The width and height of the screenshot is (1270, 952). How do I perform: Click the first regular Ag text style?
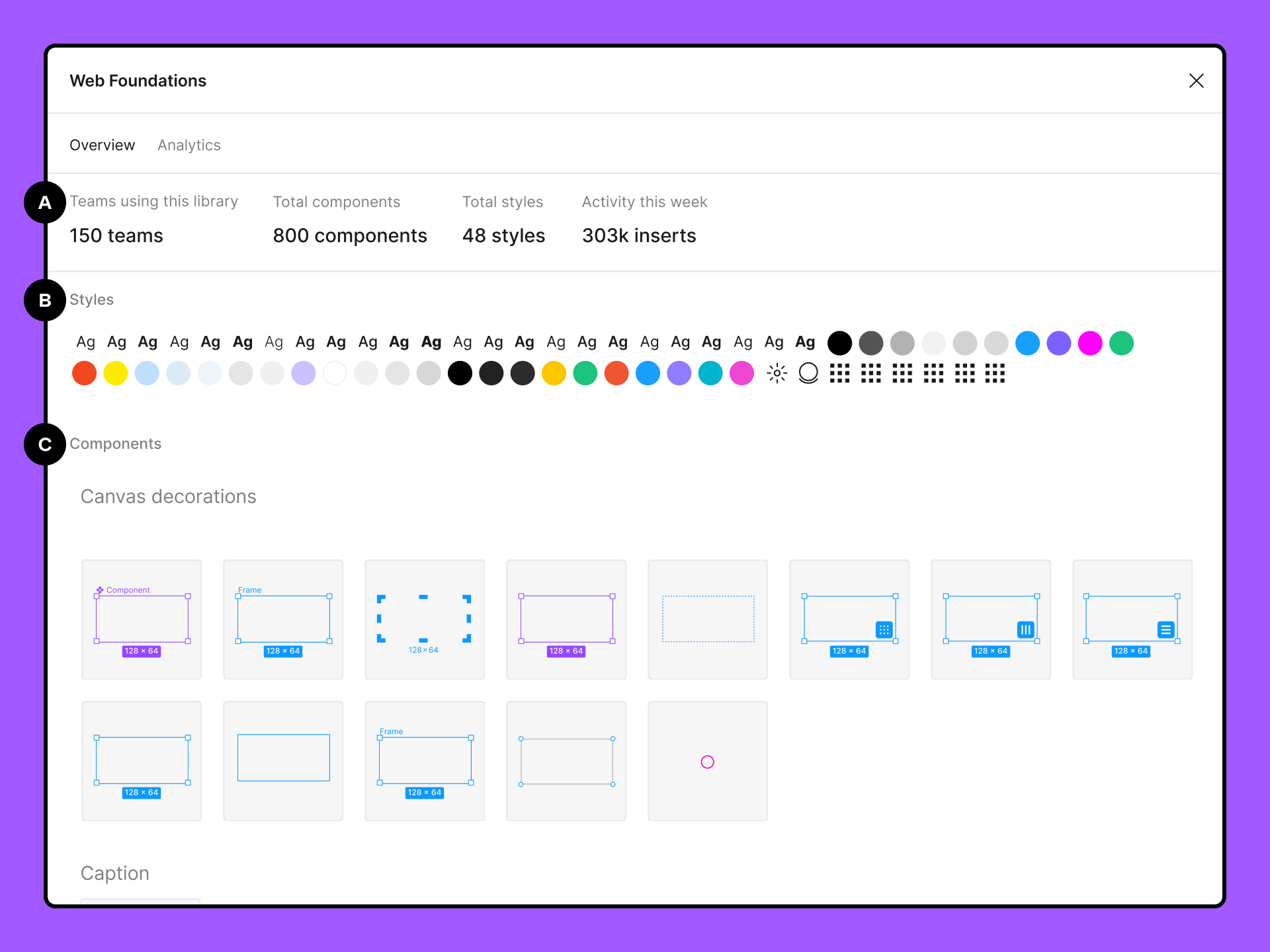86,342
